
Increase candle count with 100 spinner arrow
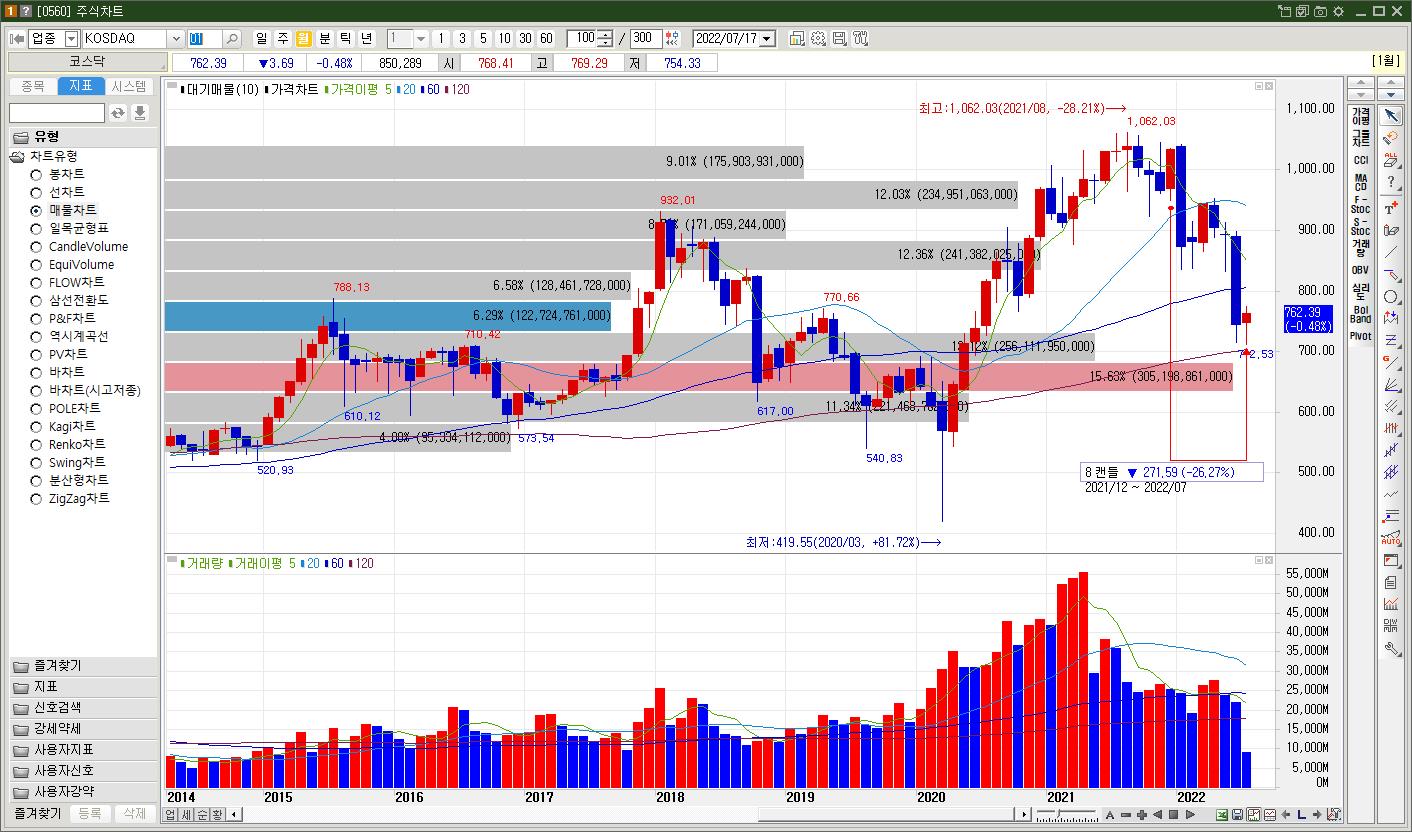(605, 35)
